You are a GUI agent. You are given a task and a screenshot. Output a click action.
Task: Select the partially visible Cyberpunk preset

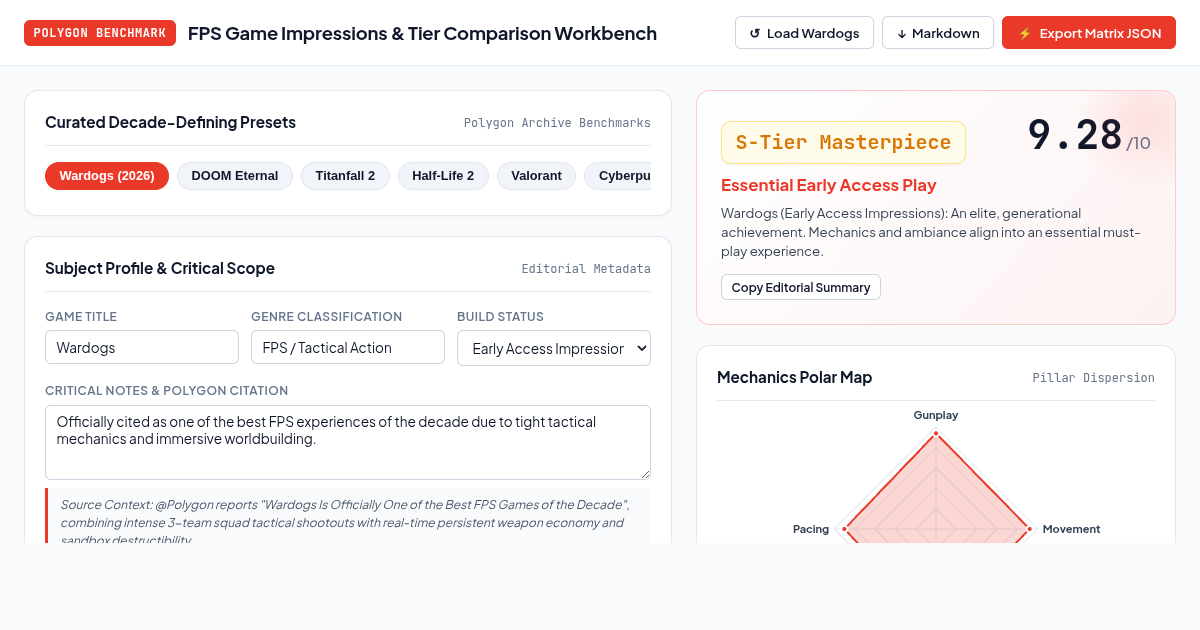click(618, 176)
